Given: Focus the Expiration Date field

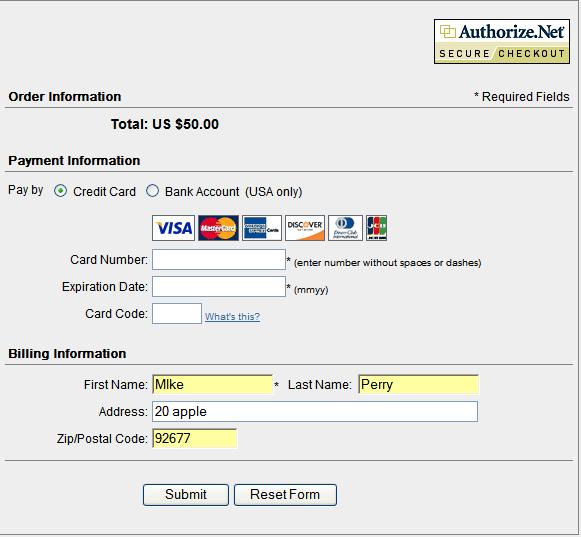Looking at the screenshot, I should (219, 286).
